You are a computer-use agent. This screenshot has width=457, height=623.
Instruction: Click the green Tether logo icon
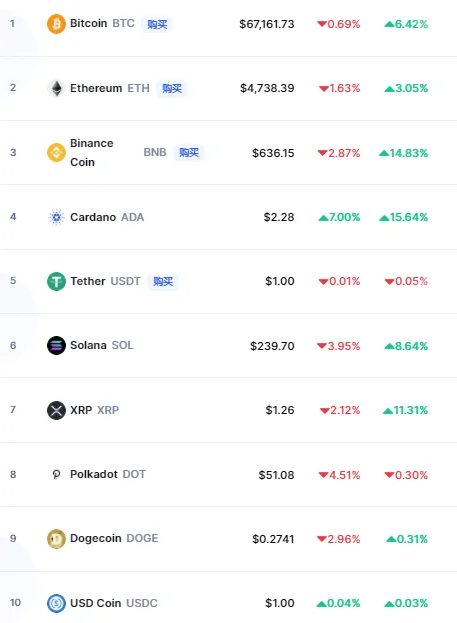pos(56,281)
